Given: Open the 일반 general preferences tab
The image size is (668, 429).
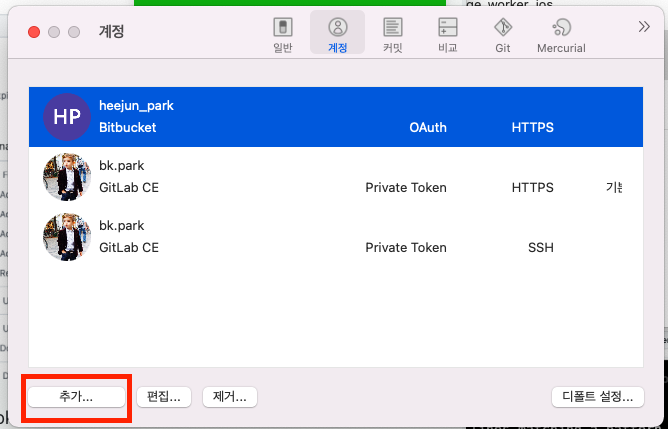Looking at the screenshot, I should (282, 35).
